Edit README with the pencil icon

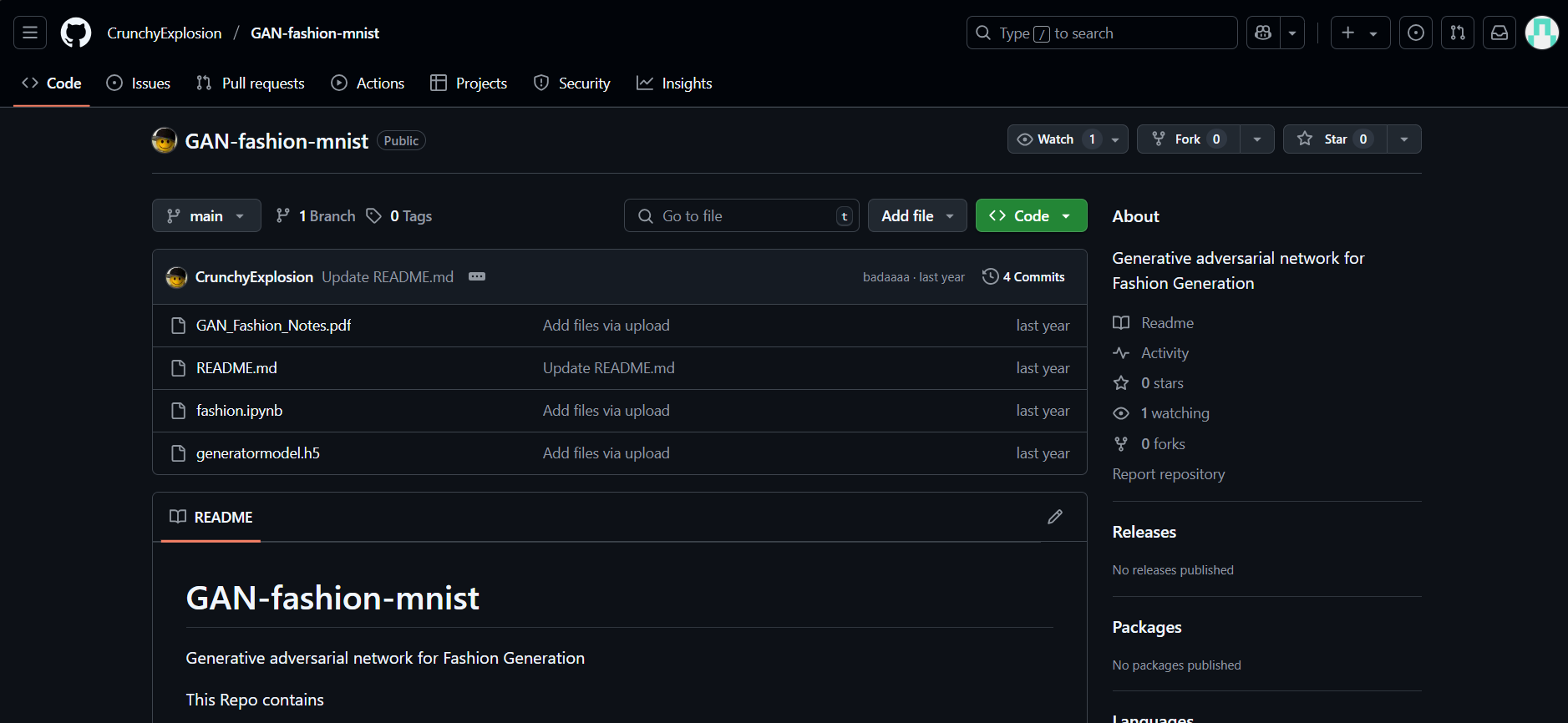pyautogui.click(x=1055, y=517)
